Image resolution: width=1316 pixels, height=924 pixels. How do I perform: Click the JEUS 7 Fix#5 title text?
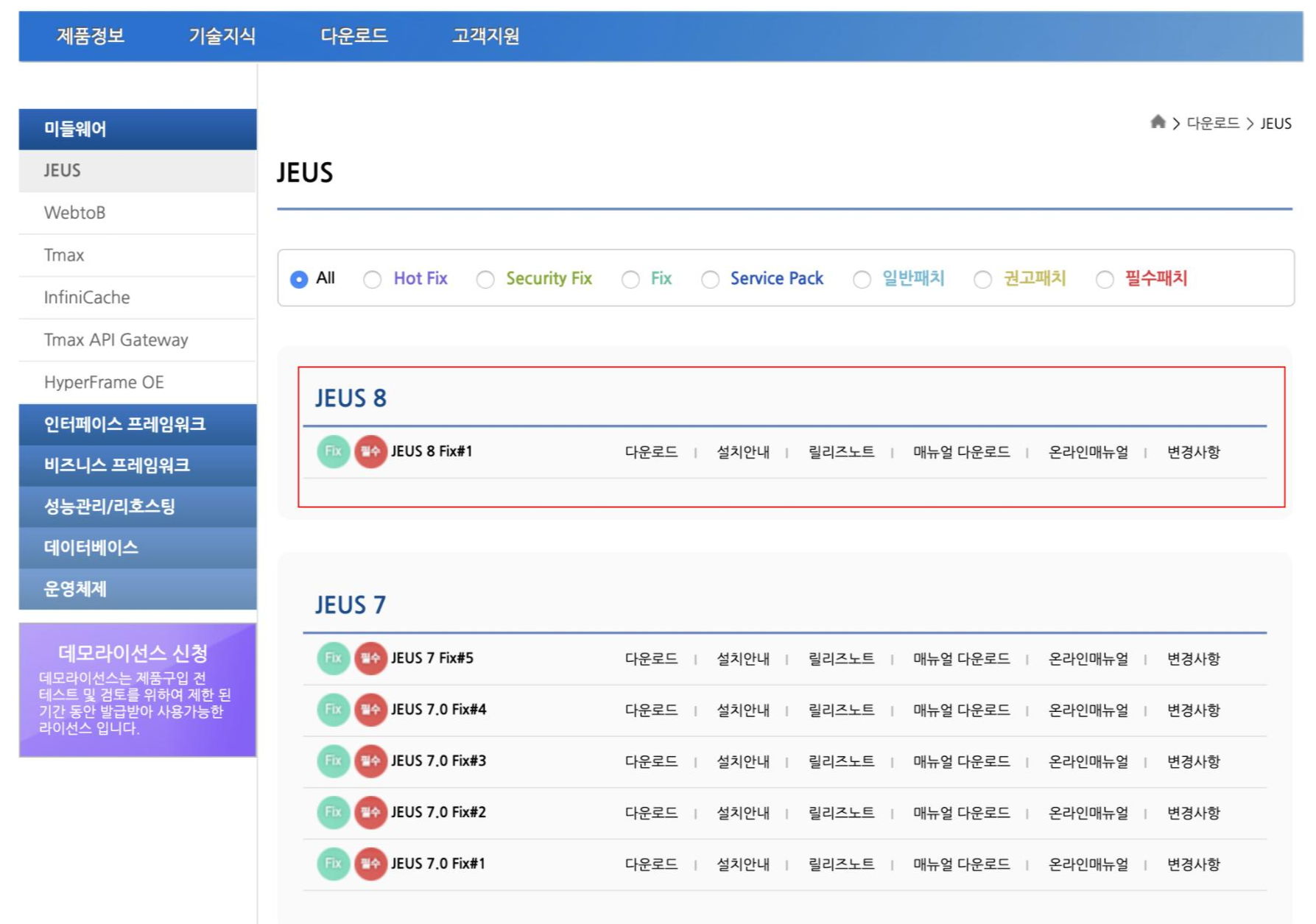point(432,657)
